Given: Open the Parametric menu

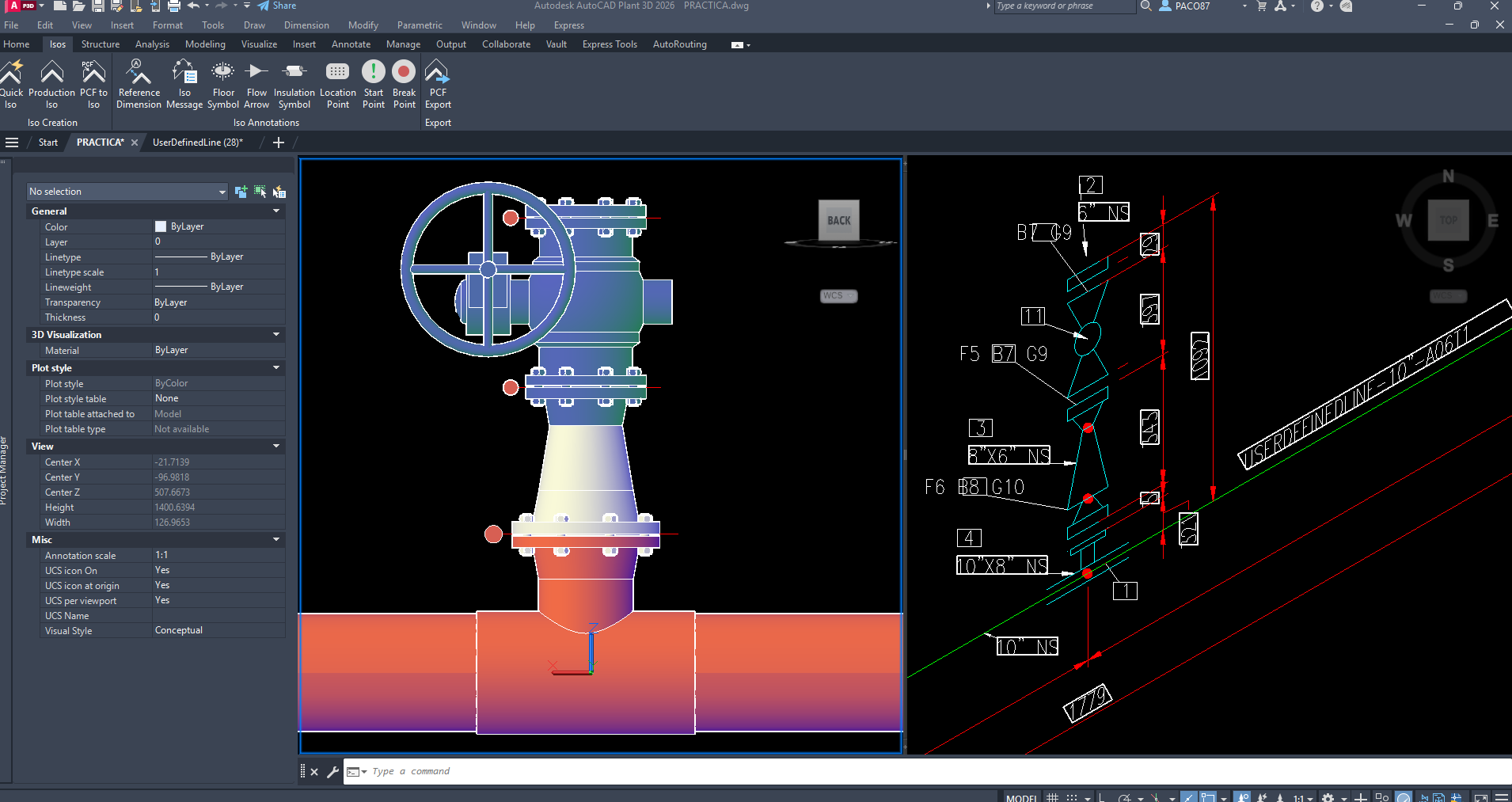Looking at the screenshot, I should click(420, 25).
